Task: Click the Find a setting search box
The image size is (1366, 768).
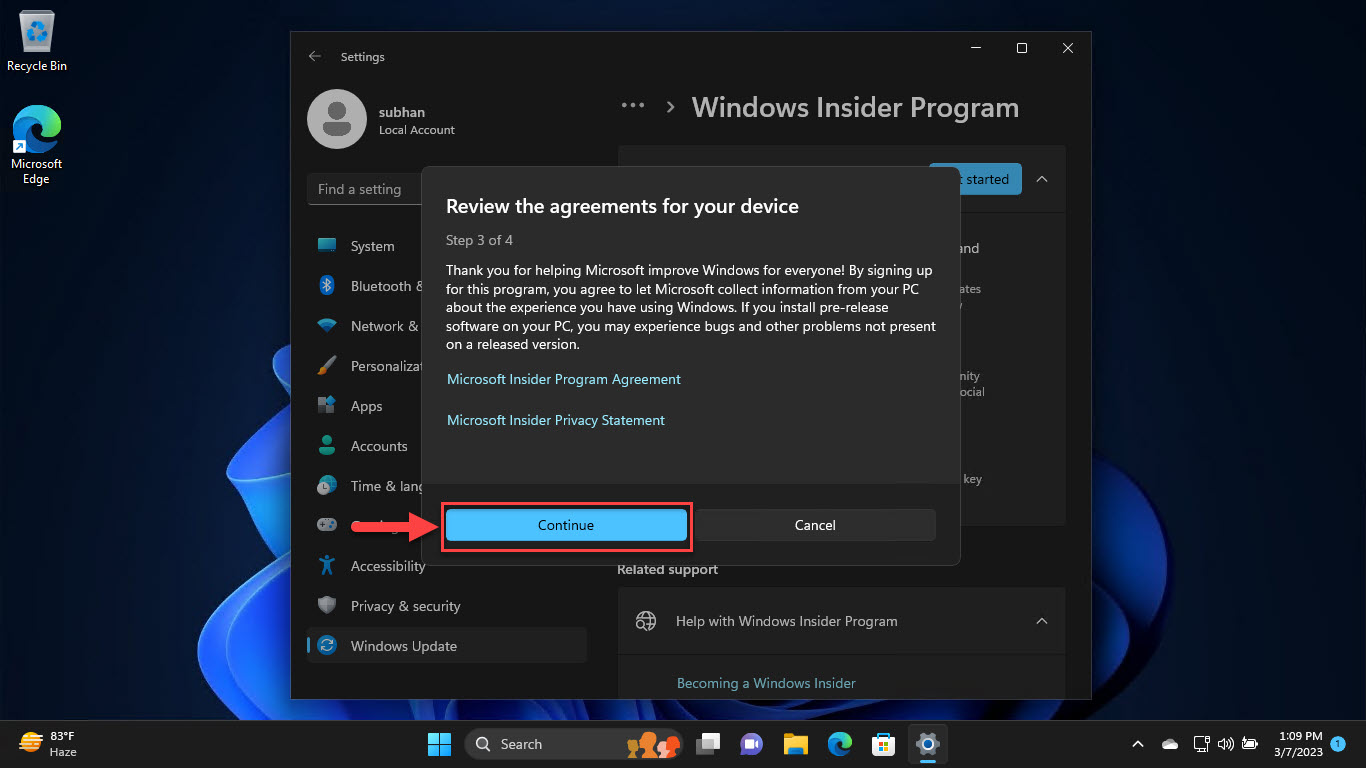Action: 365,189
